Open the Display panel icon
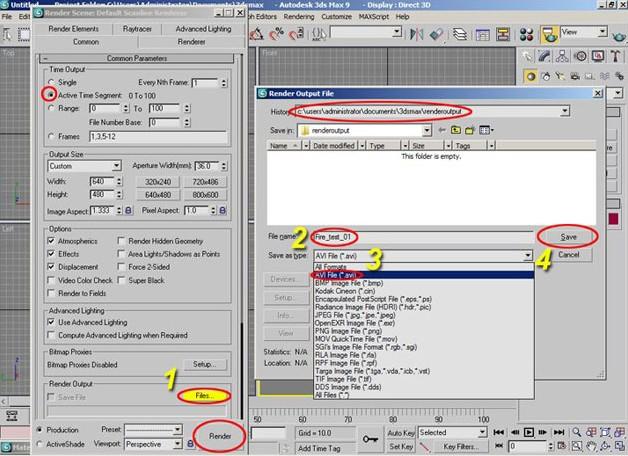Image resolution: width=628 pixels, height=456 pixels. pos(598,56)
